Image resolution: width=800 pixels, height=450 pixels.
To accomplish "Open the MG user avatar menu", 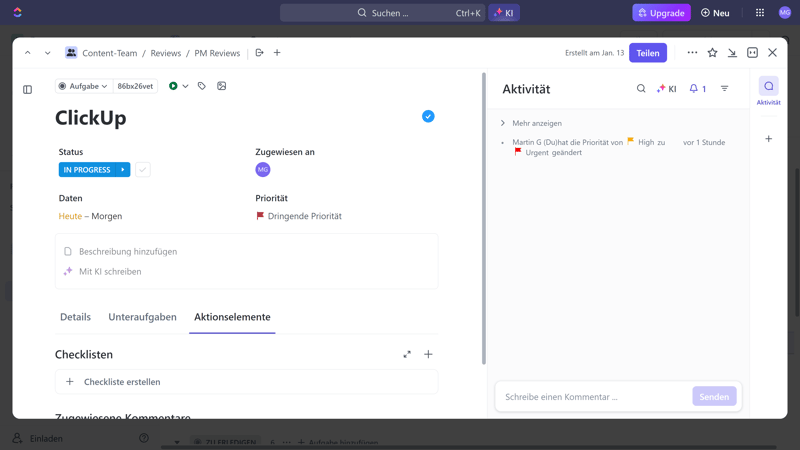I will click(x=785, y=13).
